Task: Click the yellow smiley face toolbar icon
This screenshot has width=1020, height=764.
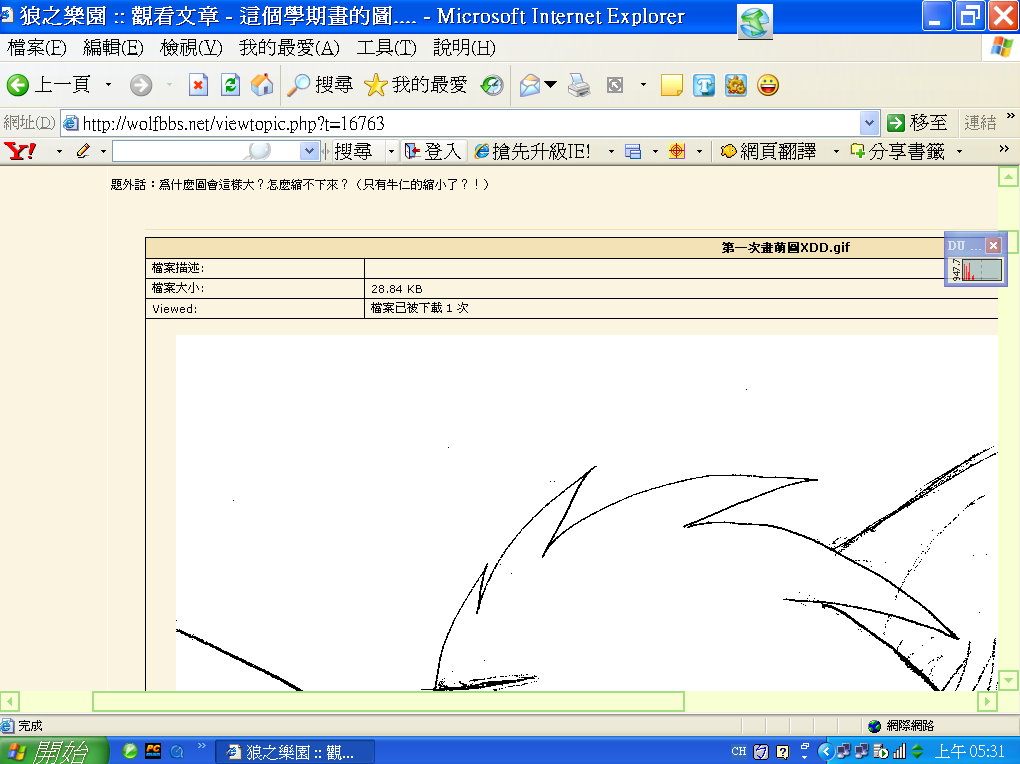Action: pos(768,86)
